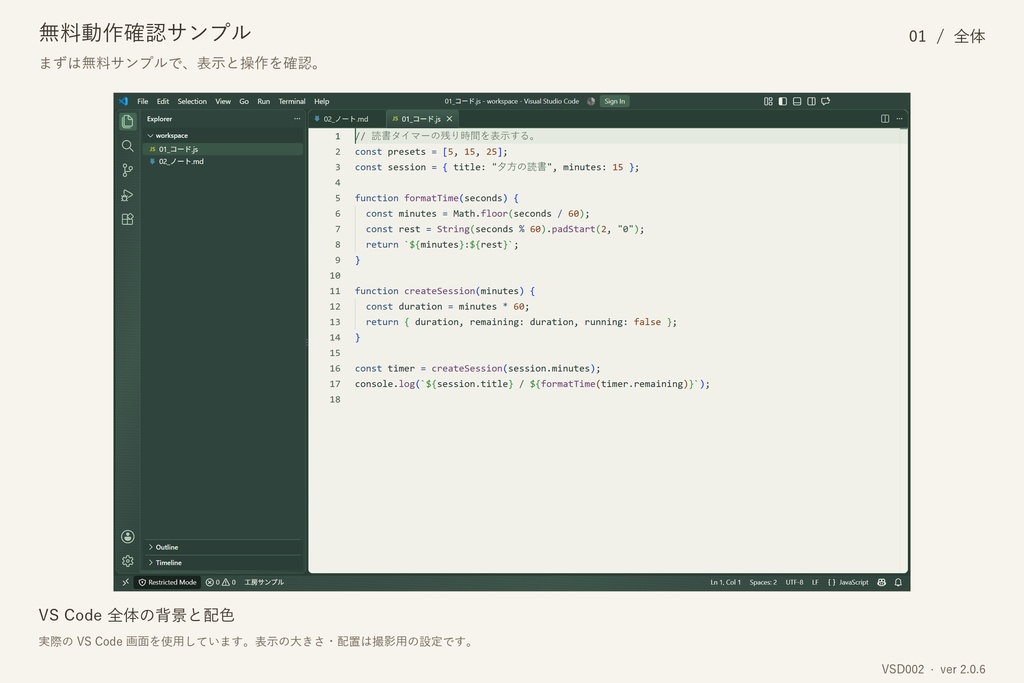Open the Go menu
The image size is (1024, 683).
click(x=244, y=101)
